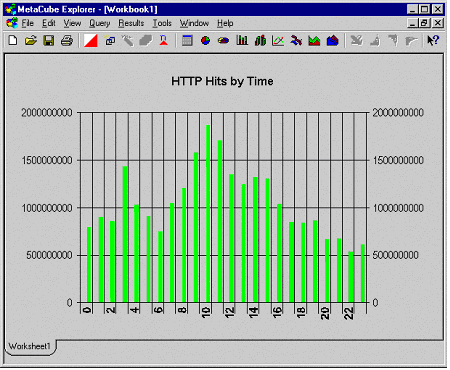
Task: Open the Results menu
Action: pyautogui.click(x=131, y=23)
